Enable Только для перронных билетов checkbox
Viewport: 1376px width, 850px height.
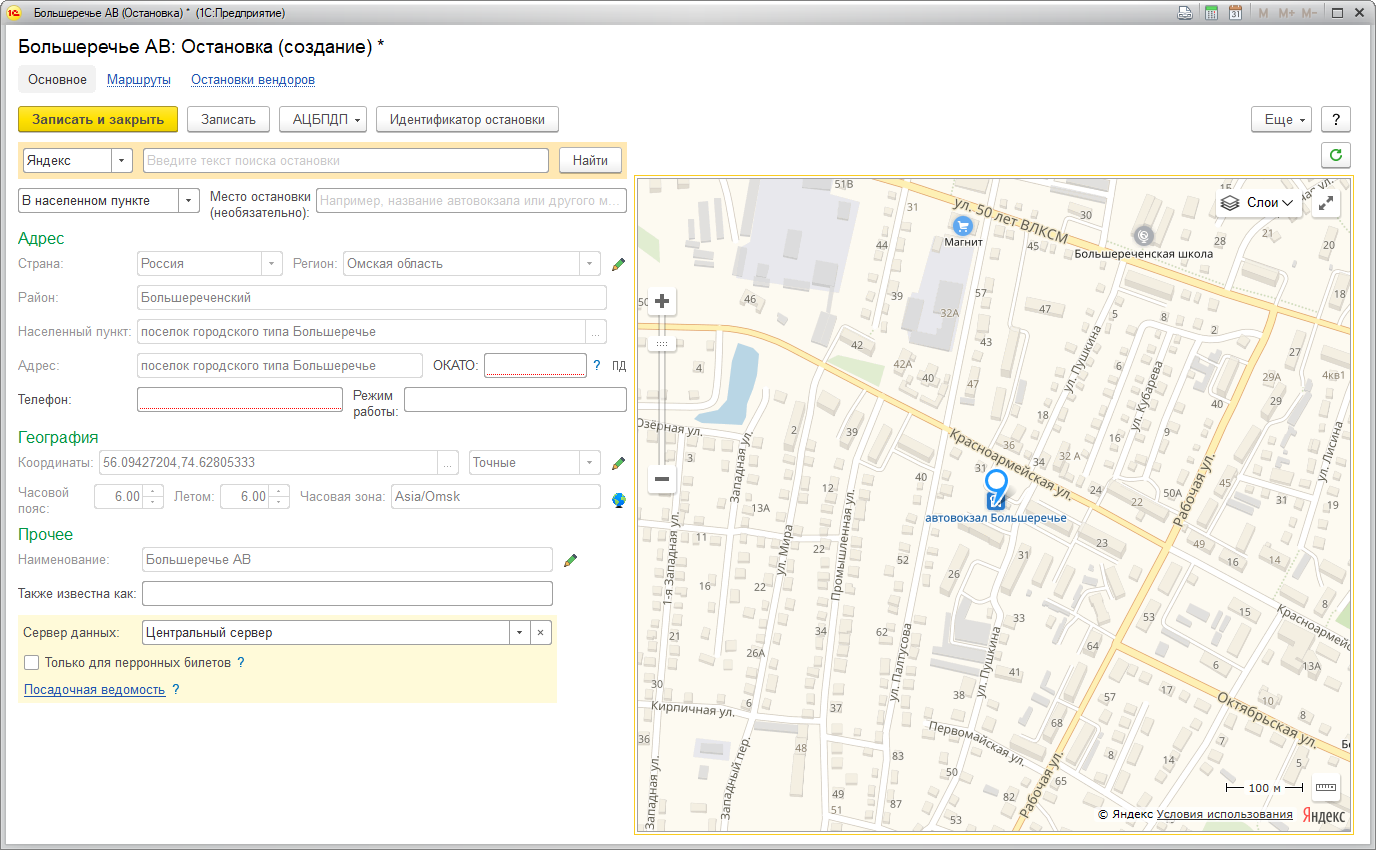tap(32, 662)
